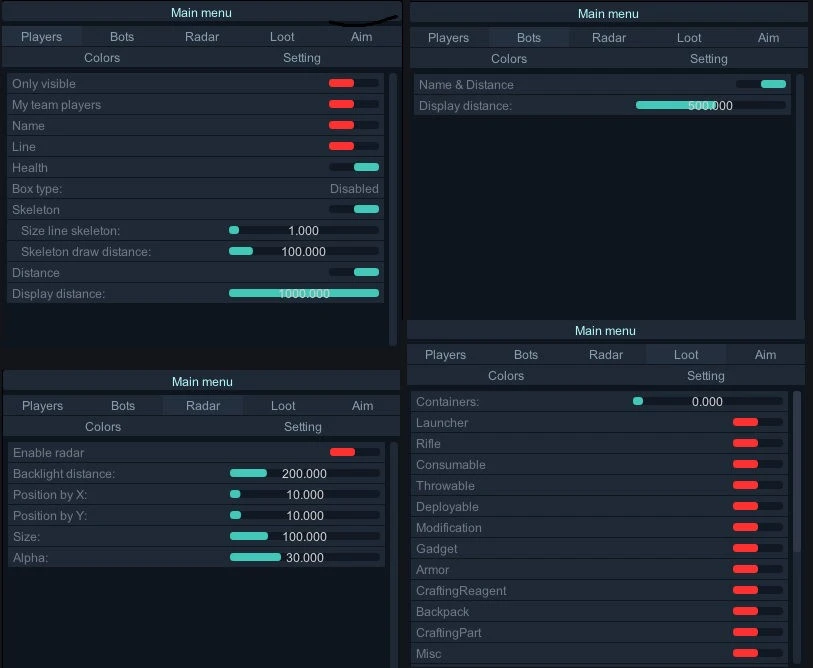Click the Loot tab above Only visible list
The height and width of the screenshot is (668, 813).
282,36
